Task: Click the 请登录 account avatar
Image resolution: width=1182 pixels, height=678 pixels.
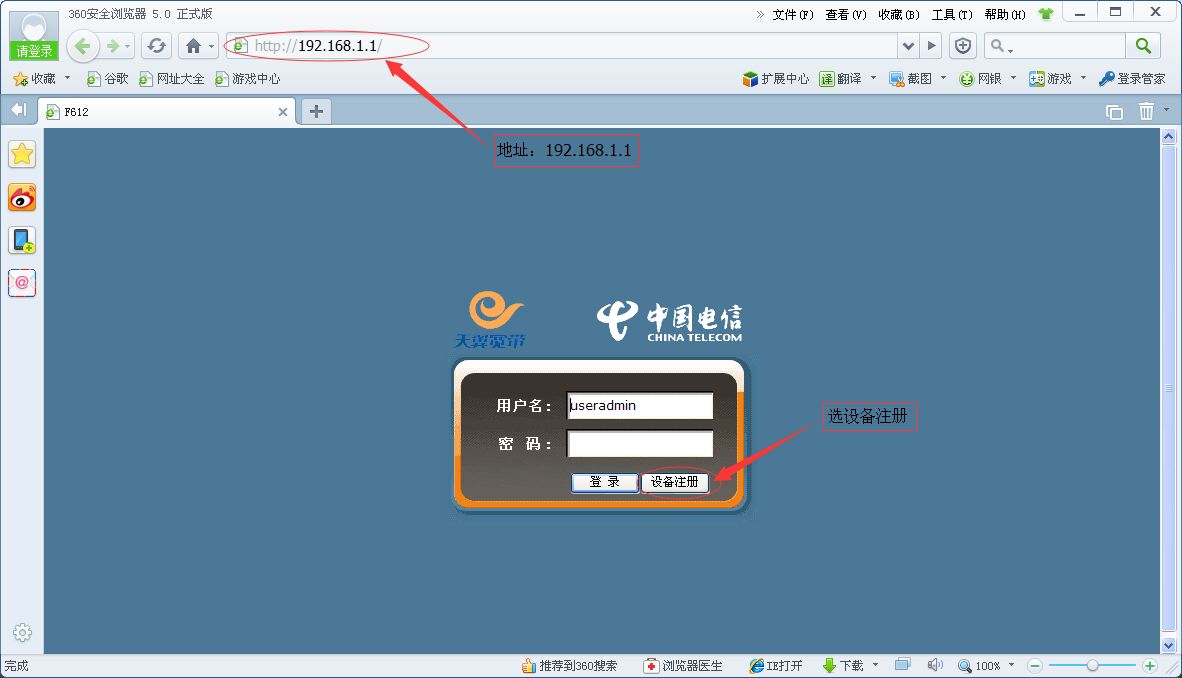Action: click(34, 35)
